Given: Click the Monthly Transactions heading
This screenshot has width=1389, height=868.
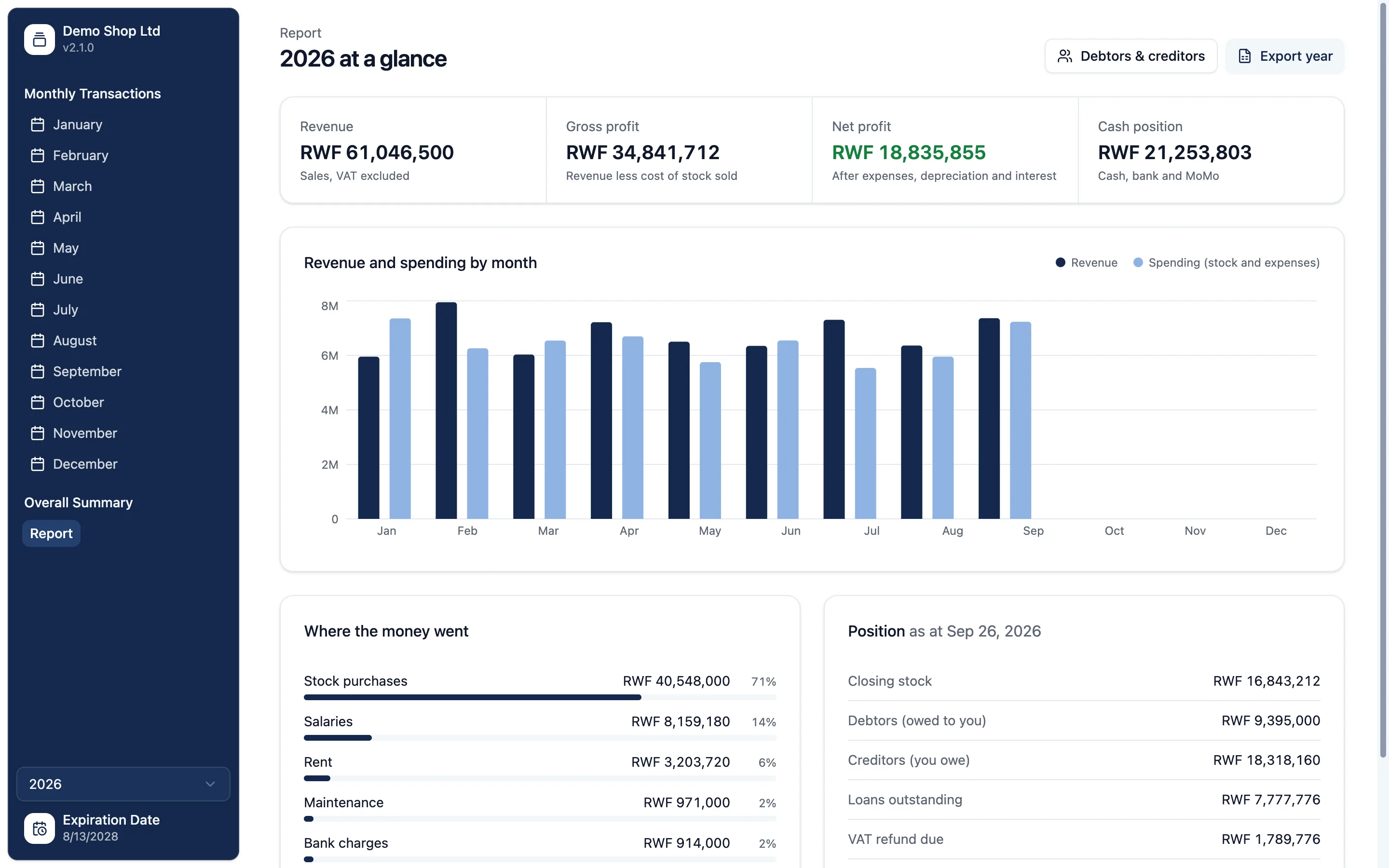Looking at the screenshot, I should 93,94.
